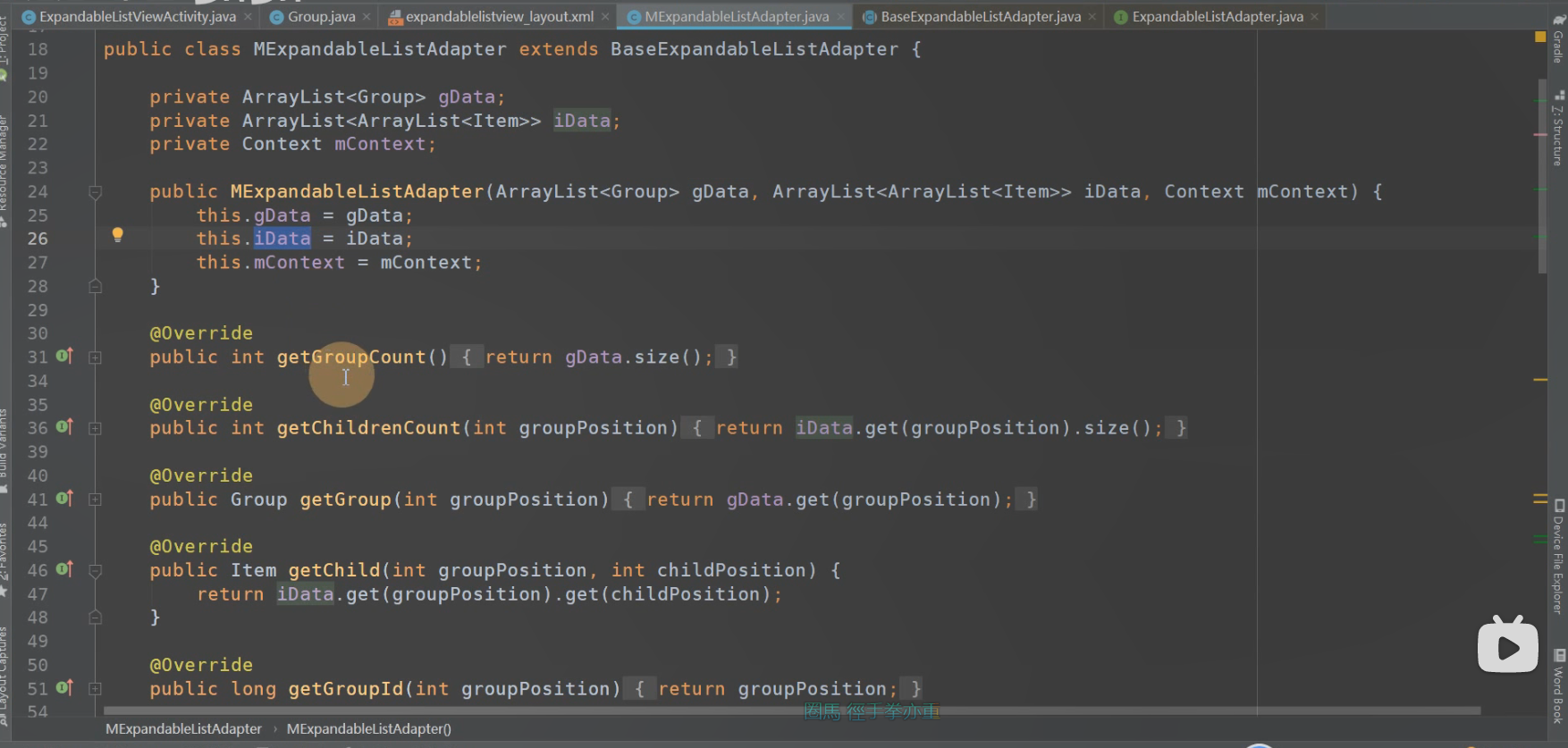1568x748 pixels.
Task: Collapse the getChild method at line 46
Action: [x=95, y=570]
